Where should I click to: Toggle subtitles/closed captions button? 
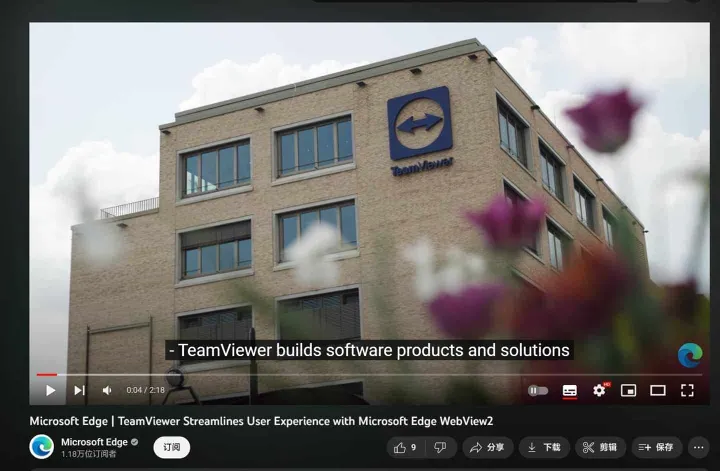pyautogui.click(x=569, y=391)
